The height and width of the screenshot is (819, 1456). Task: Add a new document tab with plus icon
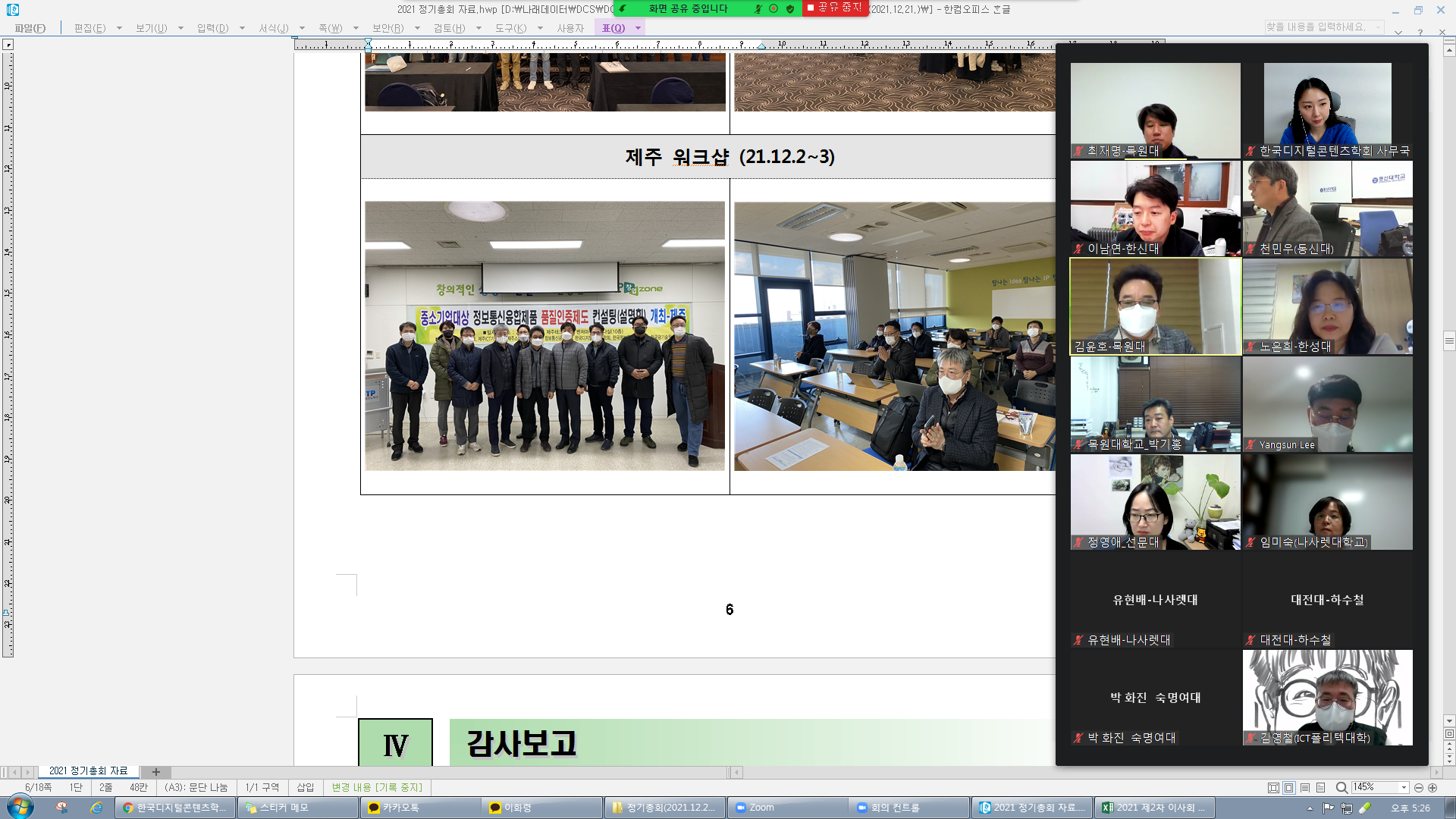[x=156, y=772]
